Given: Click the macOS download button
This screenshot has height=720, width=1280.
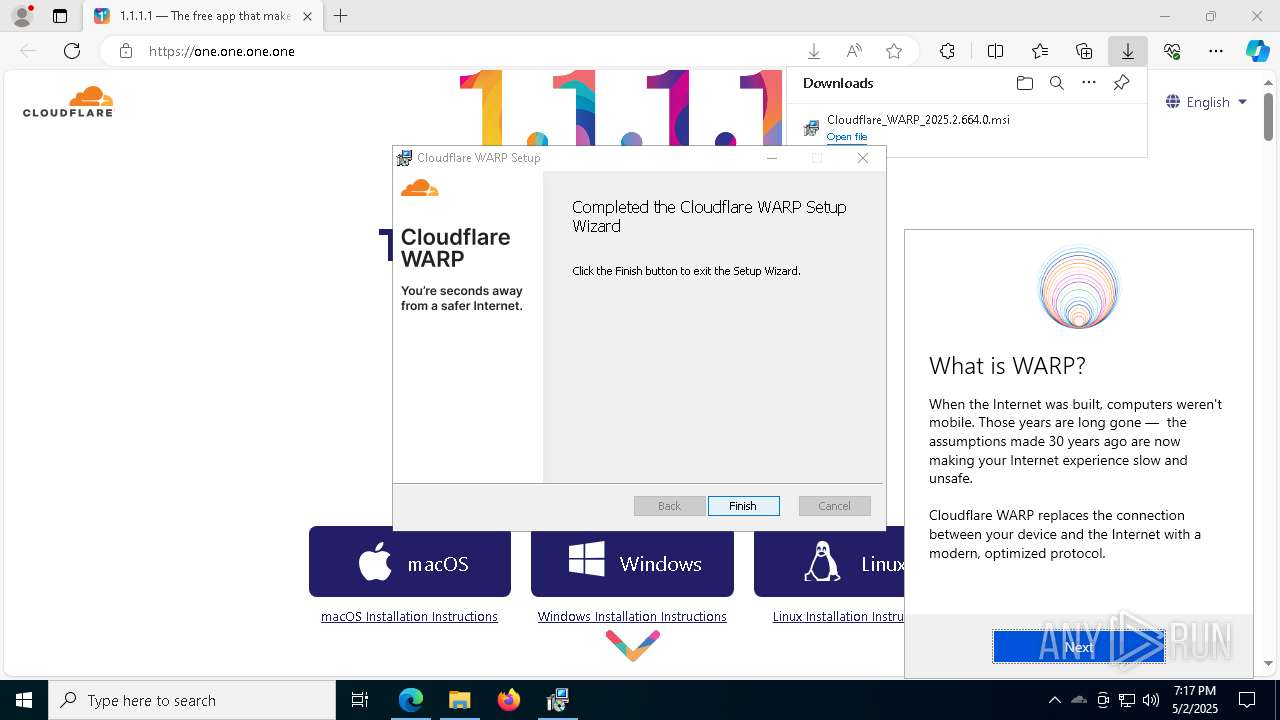Looking at the screenshot, I should (410, 563).
